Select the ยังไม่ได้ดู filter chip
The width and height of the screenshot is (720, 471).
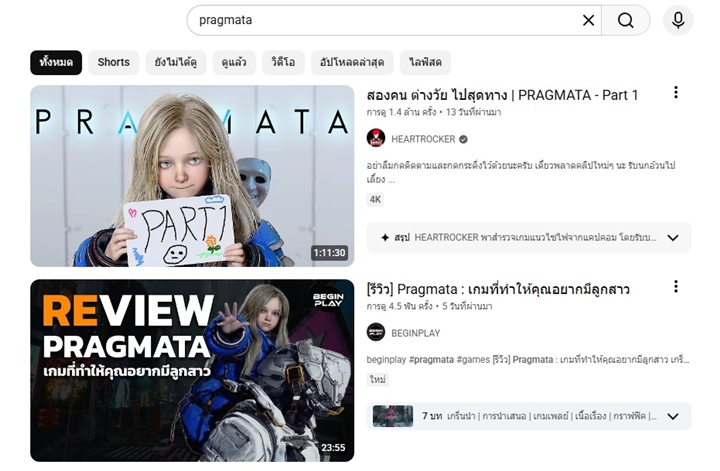[x=176, y=62]
